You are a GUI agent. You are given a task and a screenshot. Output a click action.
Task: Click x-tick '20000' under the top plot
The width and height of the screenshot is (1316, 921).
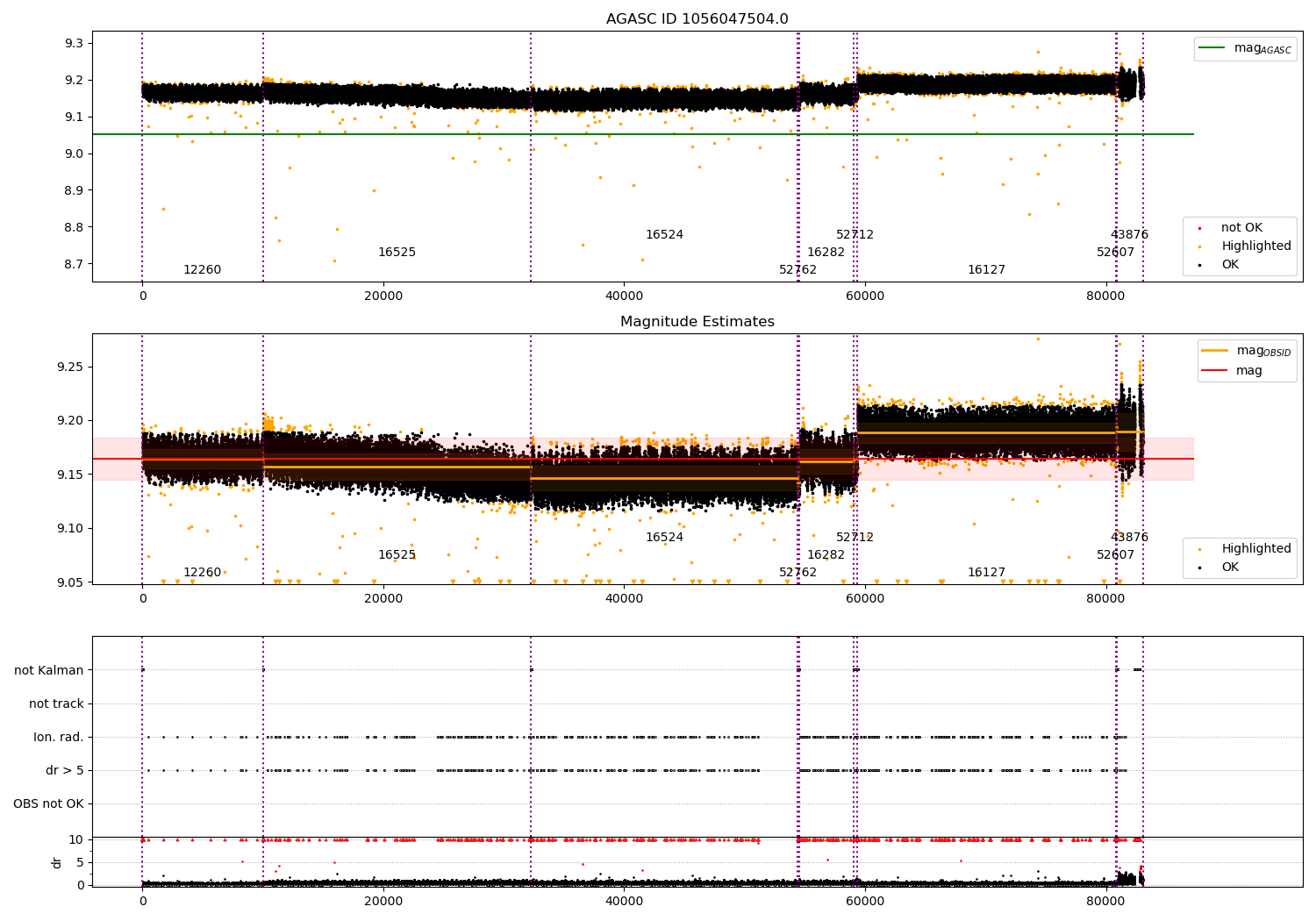click(383, 296)
